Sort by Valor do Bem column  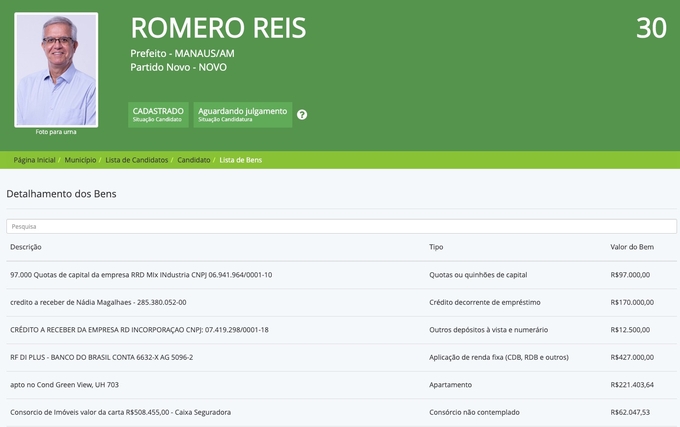[x=631, y=247]
